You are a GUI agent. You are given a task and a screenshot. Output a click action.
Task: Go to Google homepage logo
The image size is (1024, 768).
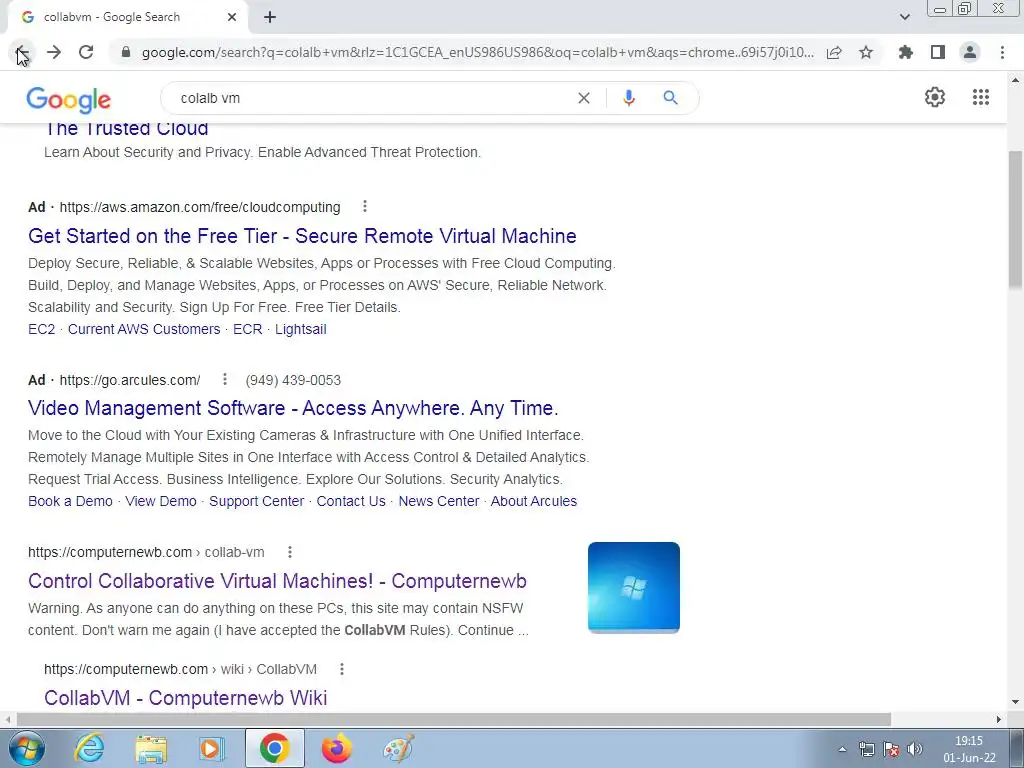[x=69, y=99]
